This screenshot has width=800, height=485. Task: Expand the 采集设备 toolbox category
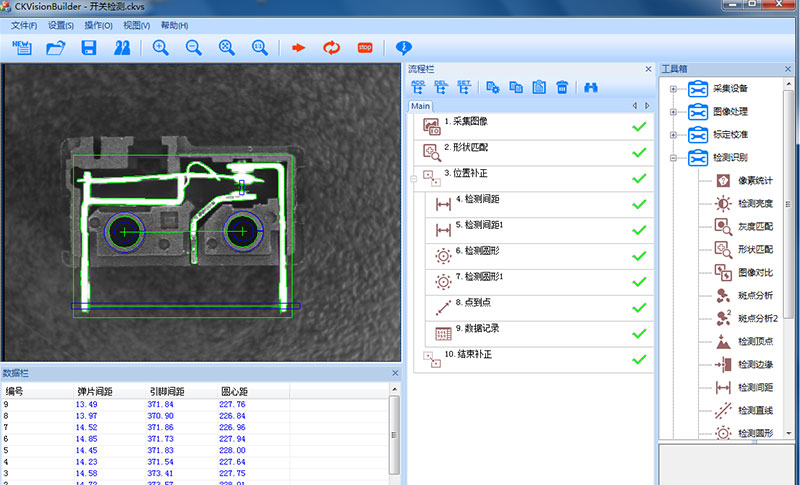pos(674,89)
